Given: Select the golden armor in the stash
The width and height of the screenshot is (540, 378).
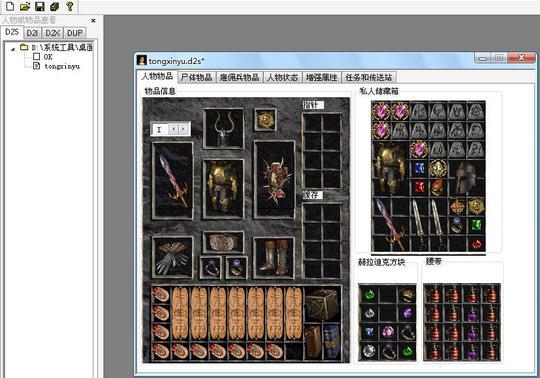Looking at the screenshot, I should (x=390, y=169).
